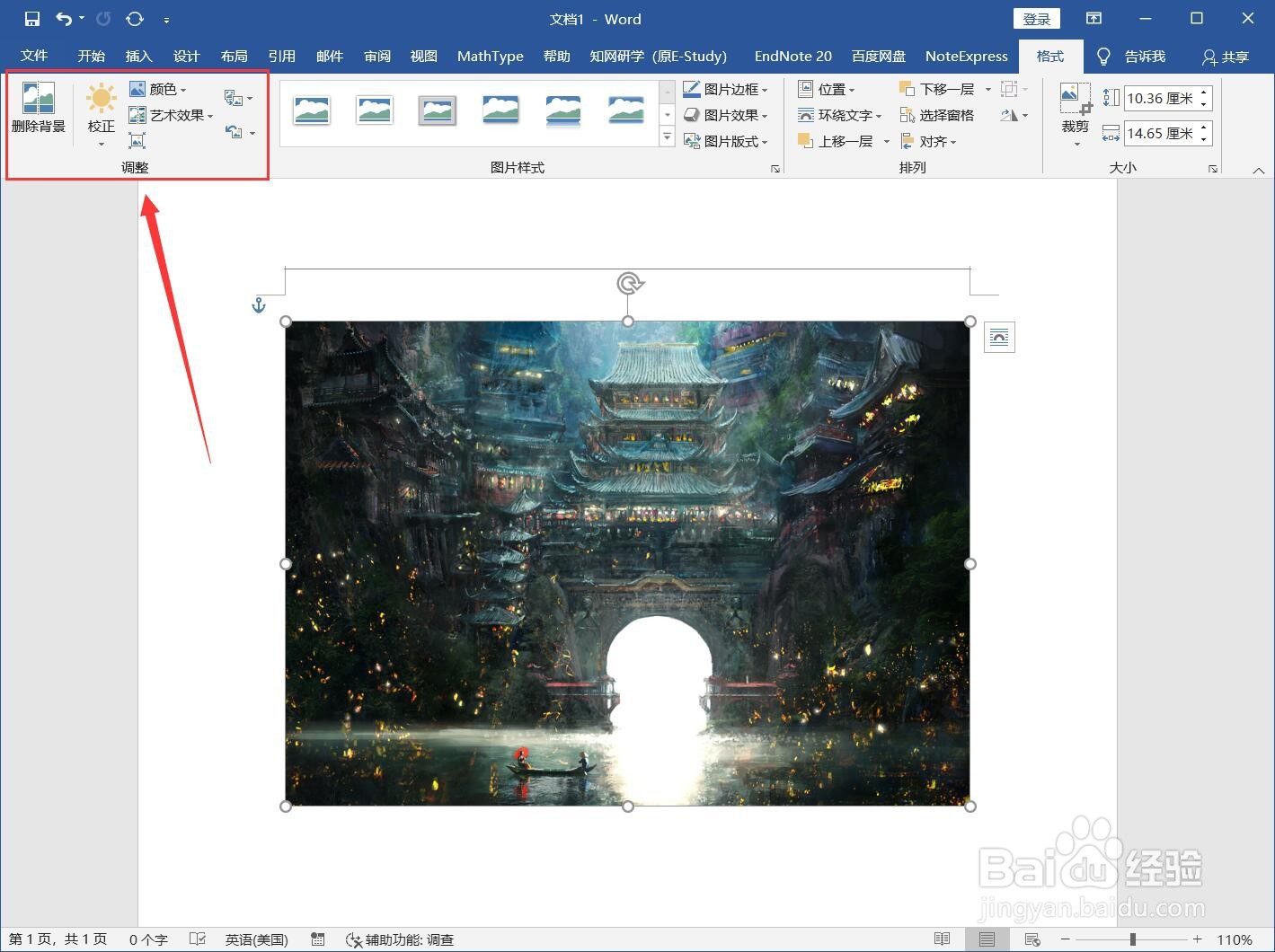Click the 压缩图片 (Compress Pictures) icon
Viewport: 1275px width, 952px height.
[137, 140]
